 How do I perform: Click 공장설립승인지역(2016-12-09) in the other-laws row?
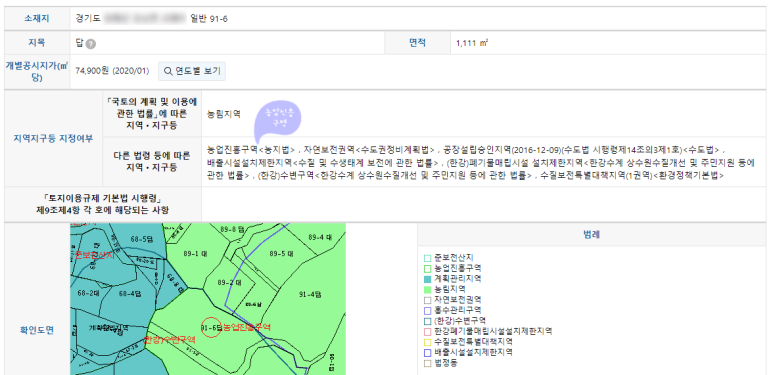501,150
